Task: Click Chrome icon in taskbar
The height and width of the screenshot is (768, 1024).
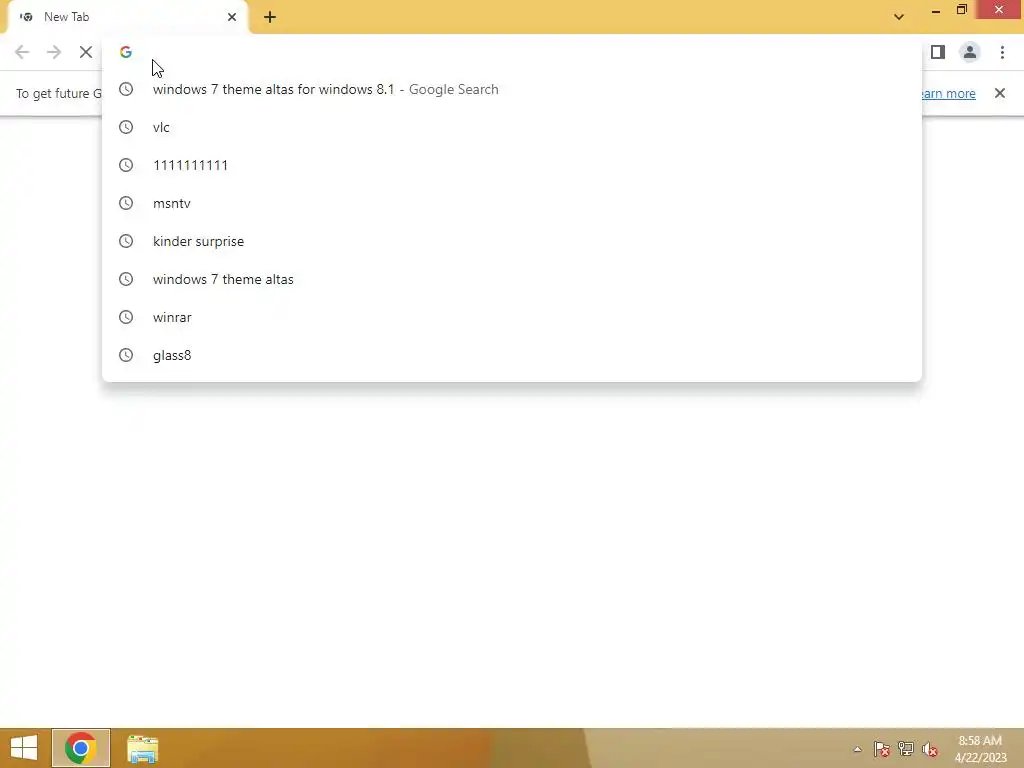Action: point(81,748)
